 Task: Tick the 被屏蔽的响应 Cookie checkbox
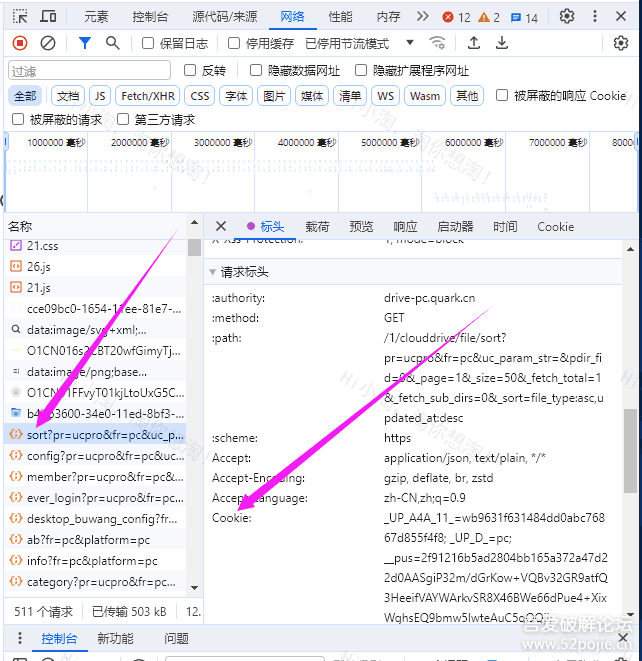[x=502, y=95]
